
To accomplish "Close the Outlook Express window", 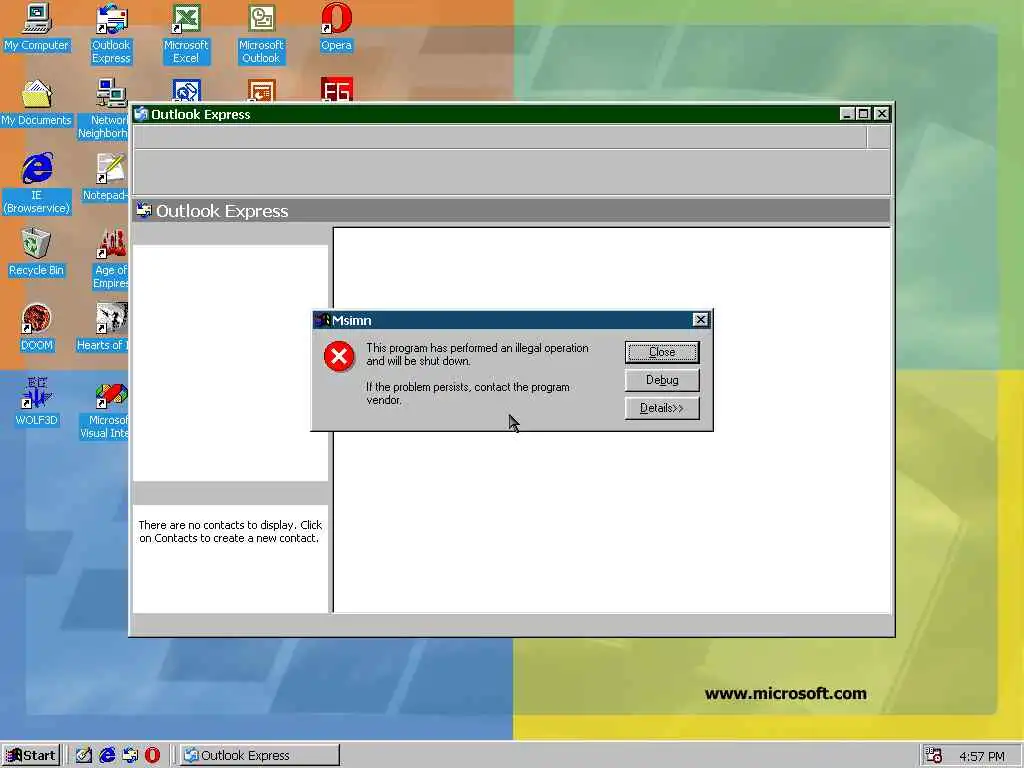I will (x=882, y=114).
